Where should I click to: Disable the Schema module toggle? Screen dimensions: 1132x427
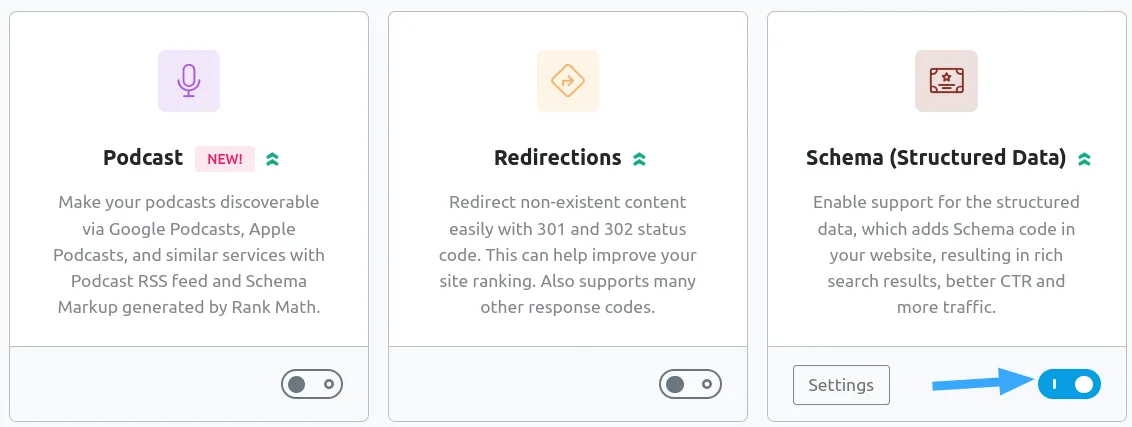click(1069, 384)
